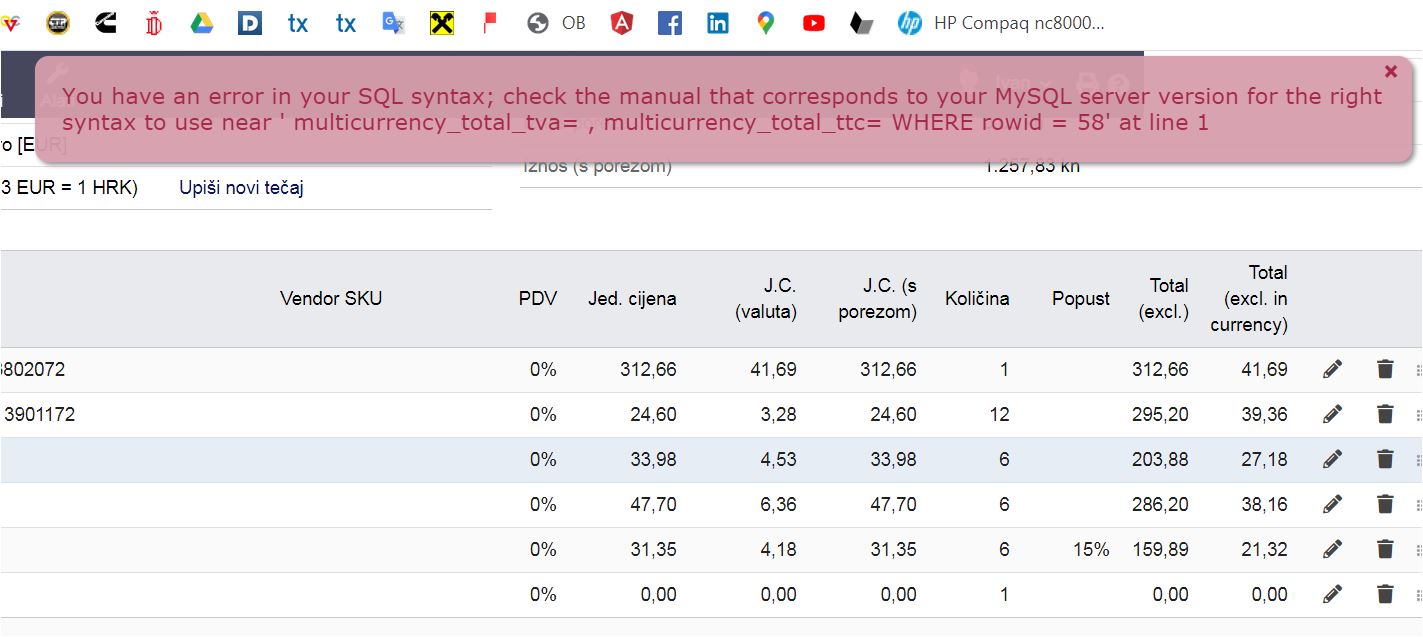Open the OB globe bookmark
This screenshot has width=1423, height=637.
pos(557,23)
